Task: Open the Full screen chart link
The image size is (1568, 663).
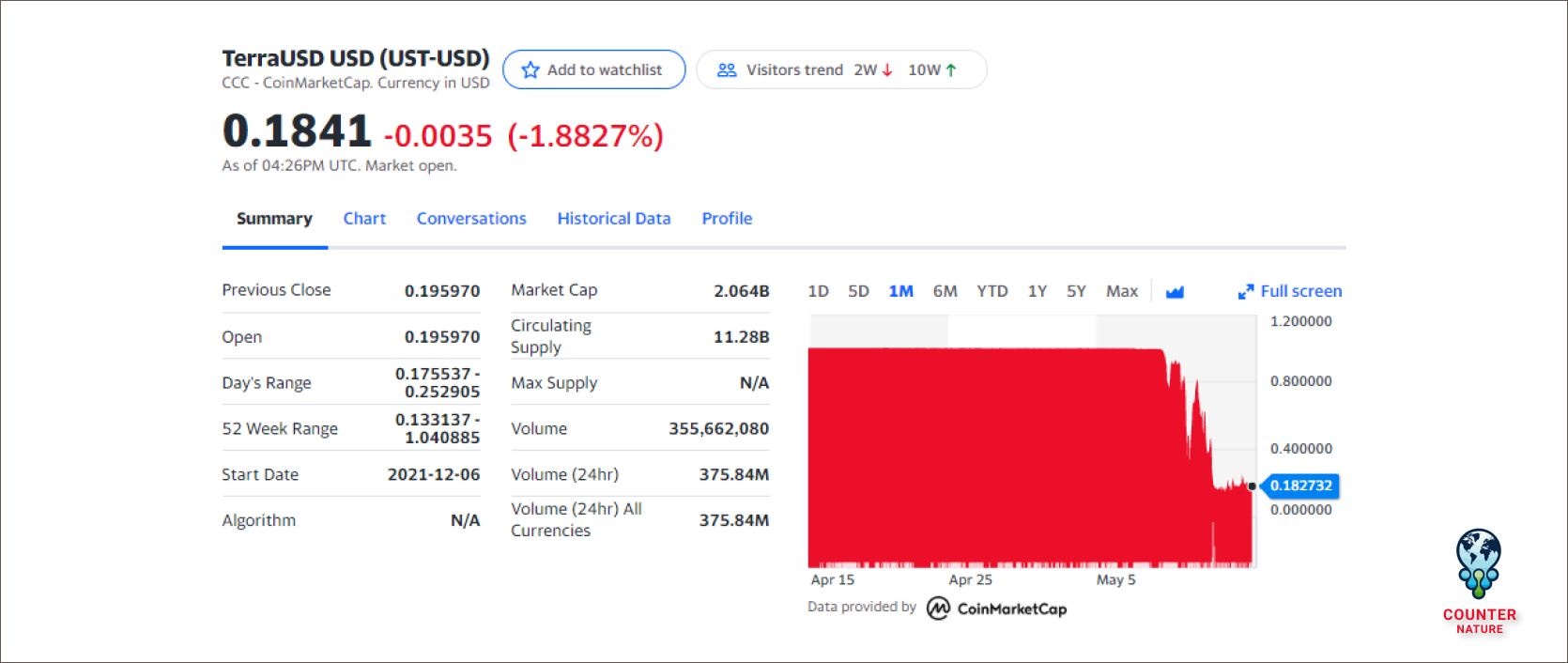Action: 1290,291
